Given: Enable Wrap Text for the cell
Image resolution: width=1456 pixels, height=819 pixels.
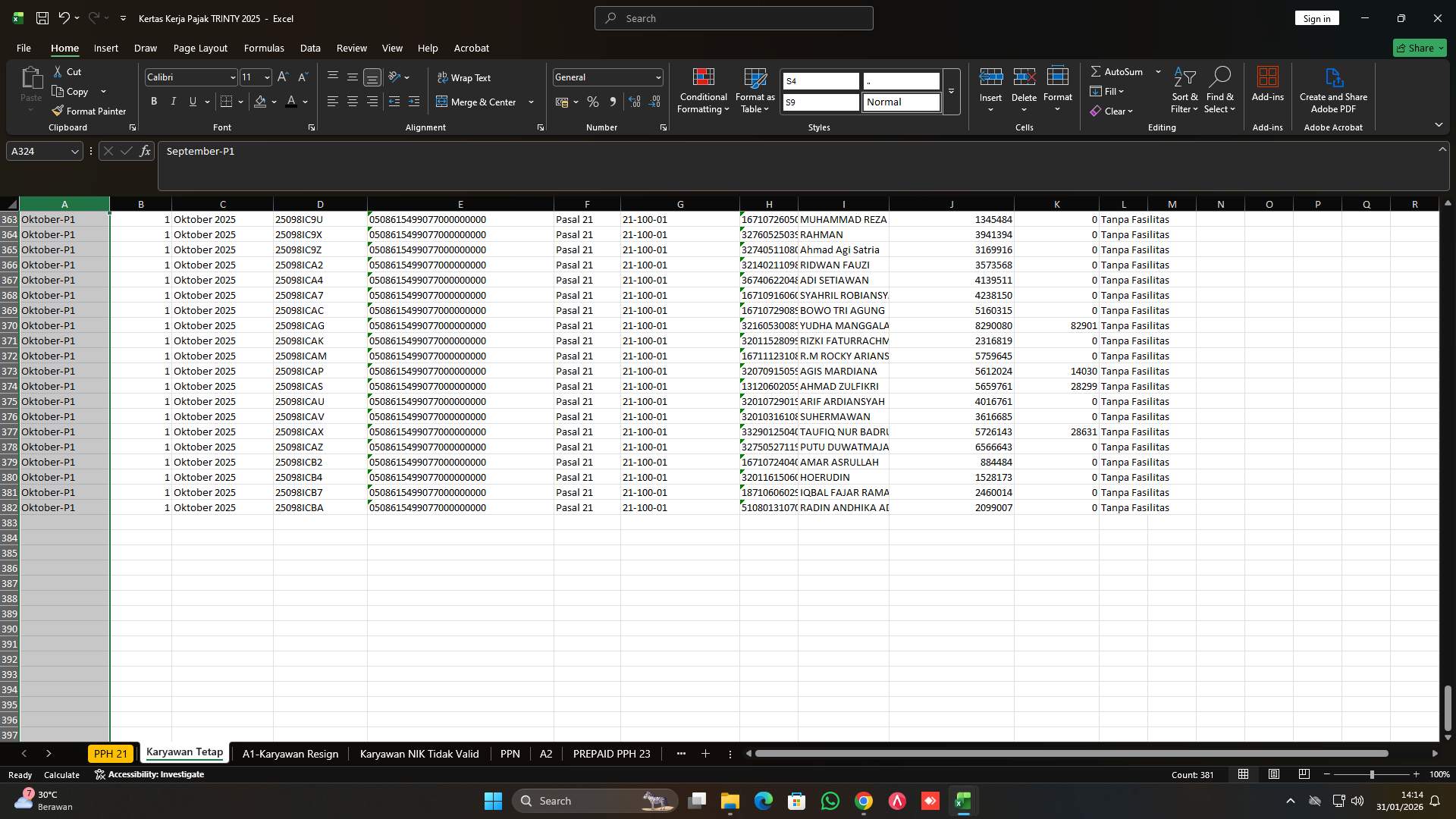Looking at the screenshot, I should coord(466,77).
